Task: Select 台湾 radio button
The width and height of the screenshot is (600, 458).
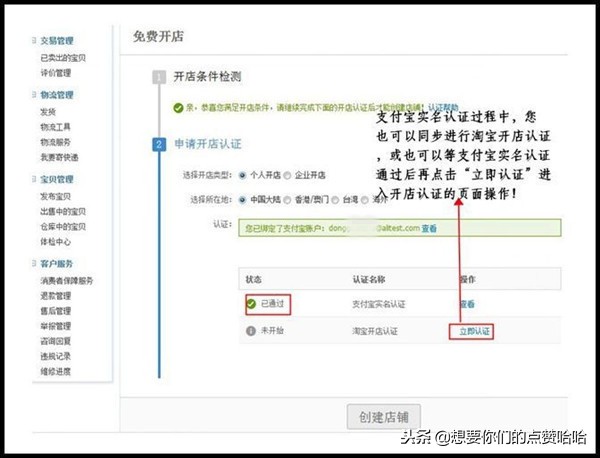Action: click(335, 200)
